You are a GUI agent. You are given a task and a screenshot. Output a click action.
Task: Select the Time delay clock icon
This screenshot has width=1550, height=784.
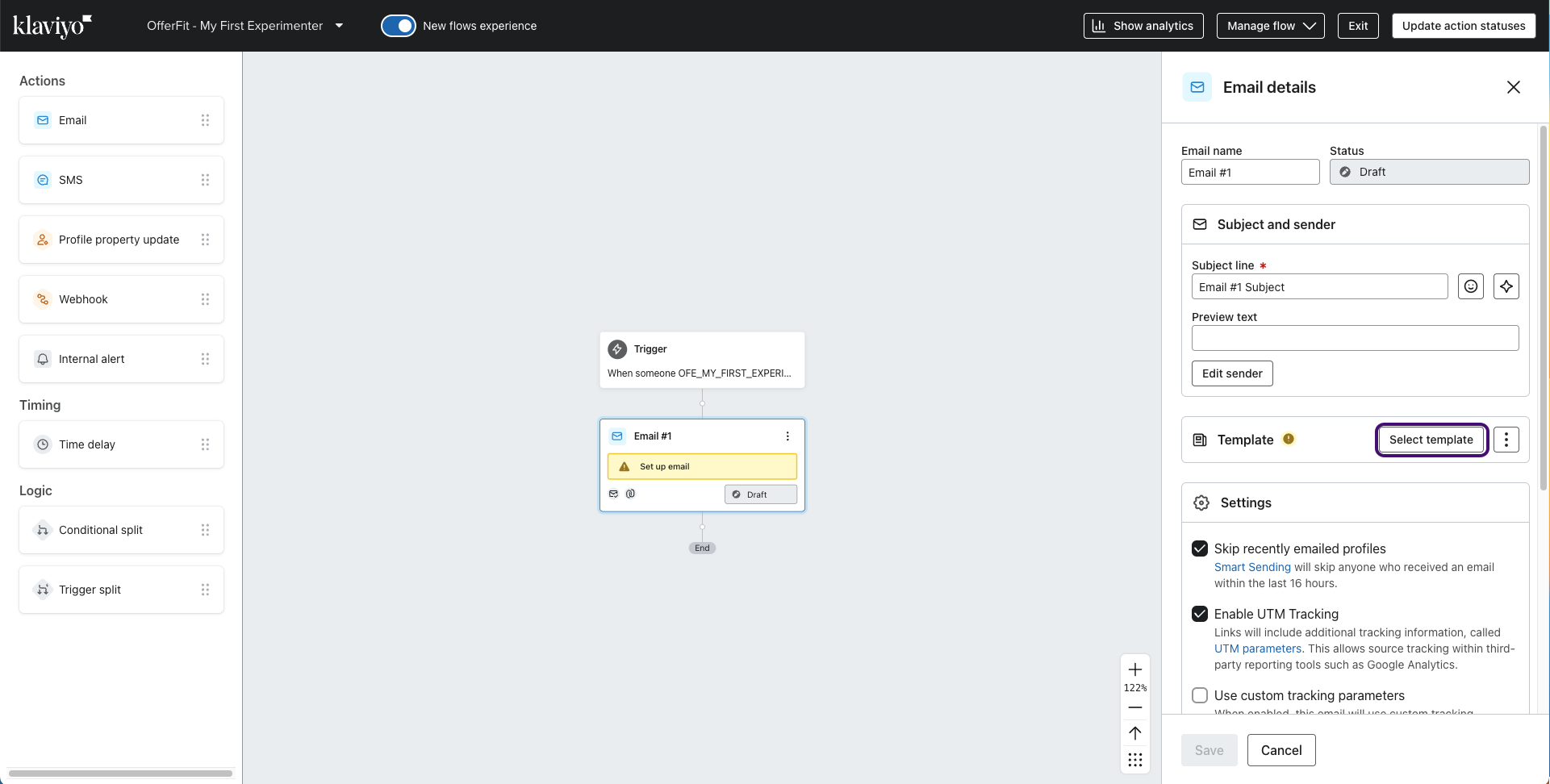click(x=43, y=444)
